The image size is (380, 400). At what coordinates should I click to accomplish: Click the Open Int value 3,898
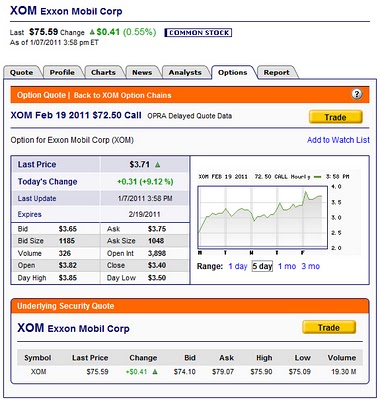157,253
